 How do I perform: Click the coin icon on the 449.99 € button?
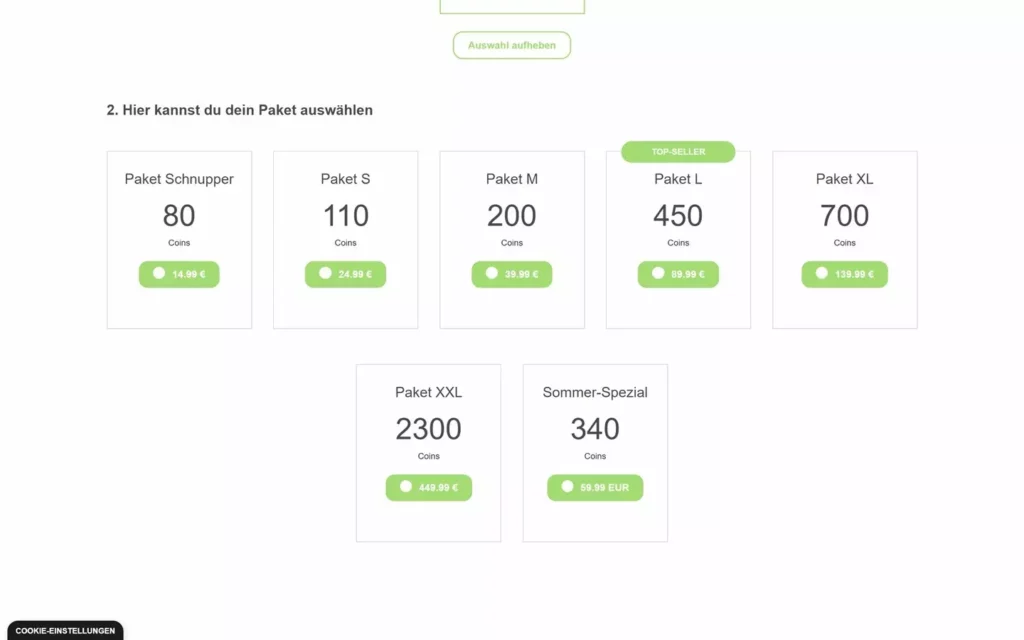tap(405, 487)
